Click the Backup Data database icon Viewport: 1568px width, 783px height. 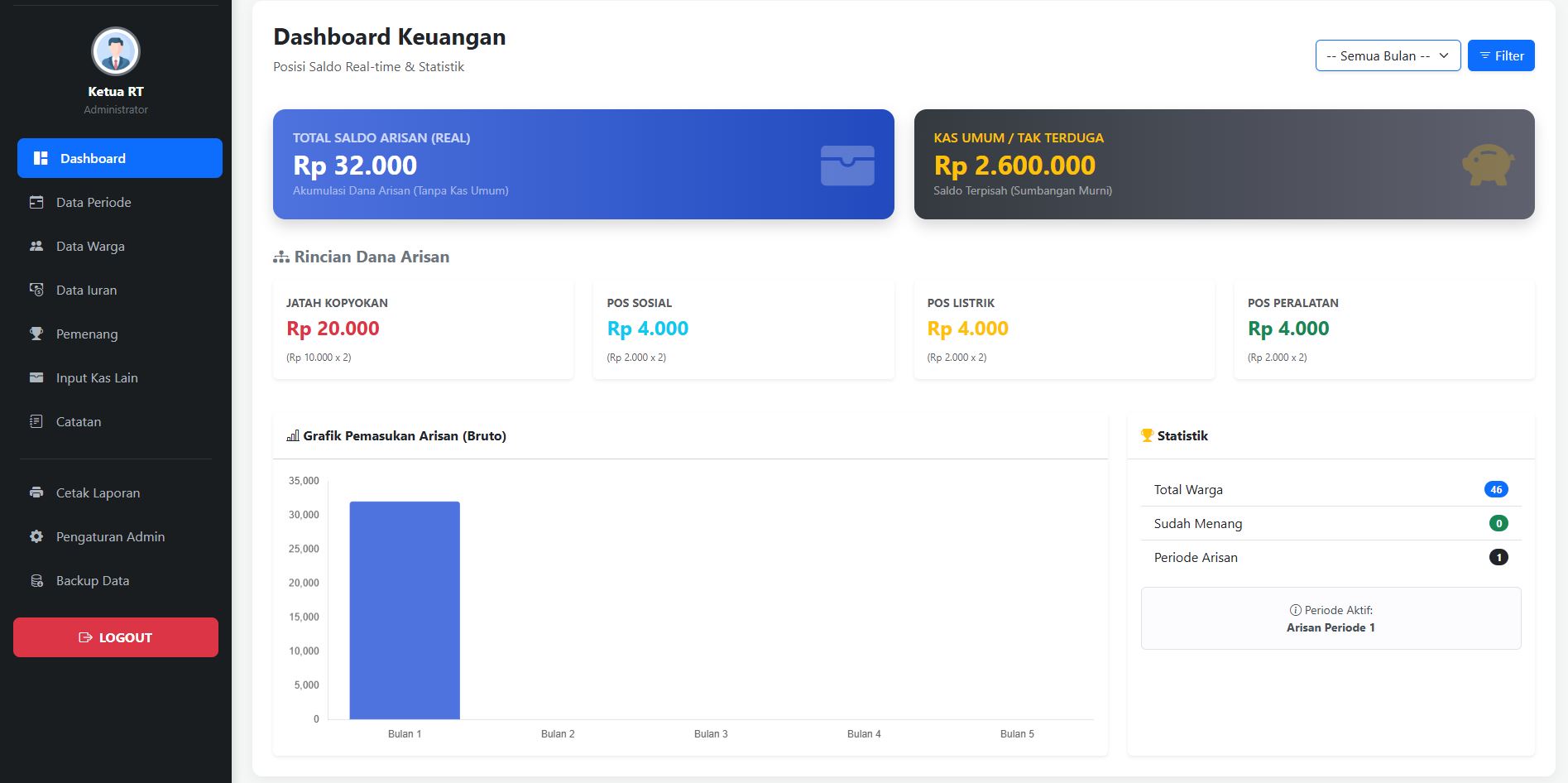(36, 580)
